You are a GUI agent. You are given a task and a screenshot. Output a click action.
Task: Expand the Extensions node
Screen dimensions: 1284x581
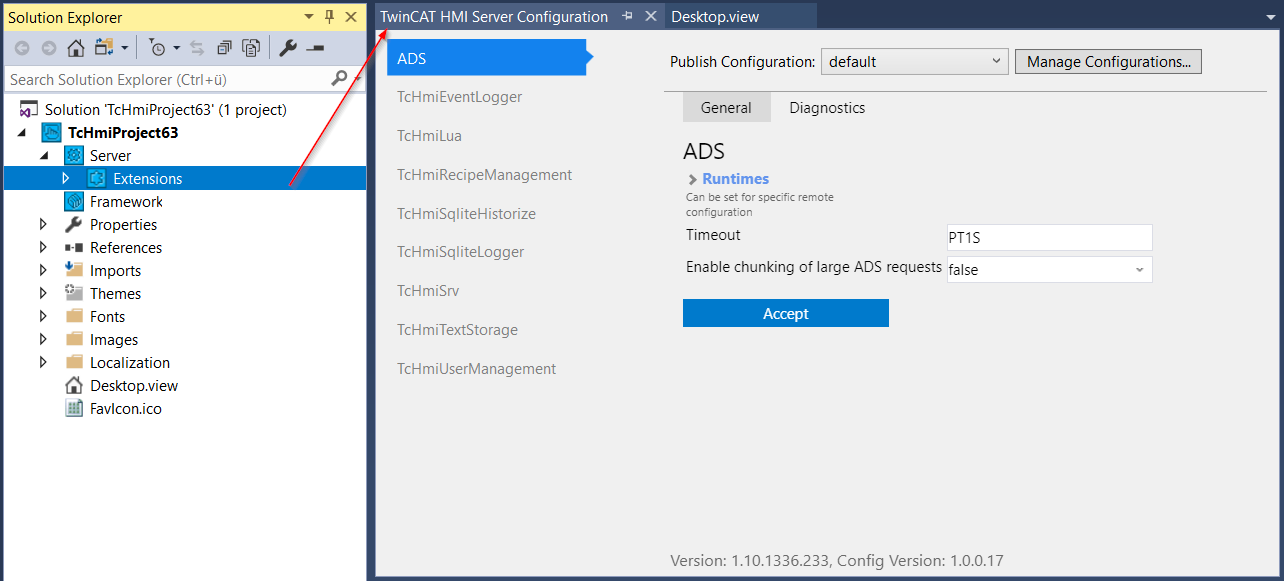pyautogui.click(x=66, y=178)
